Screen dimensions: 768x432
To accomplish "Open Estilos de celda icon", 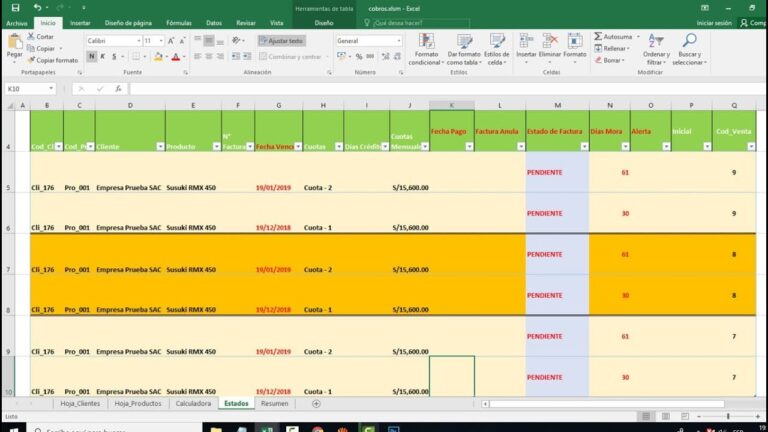I will click(x=497, y=41).
